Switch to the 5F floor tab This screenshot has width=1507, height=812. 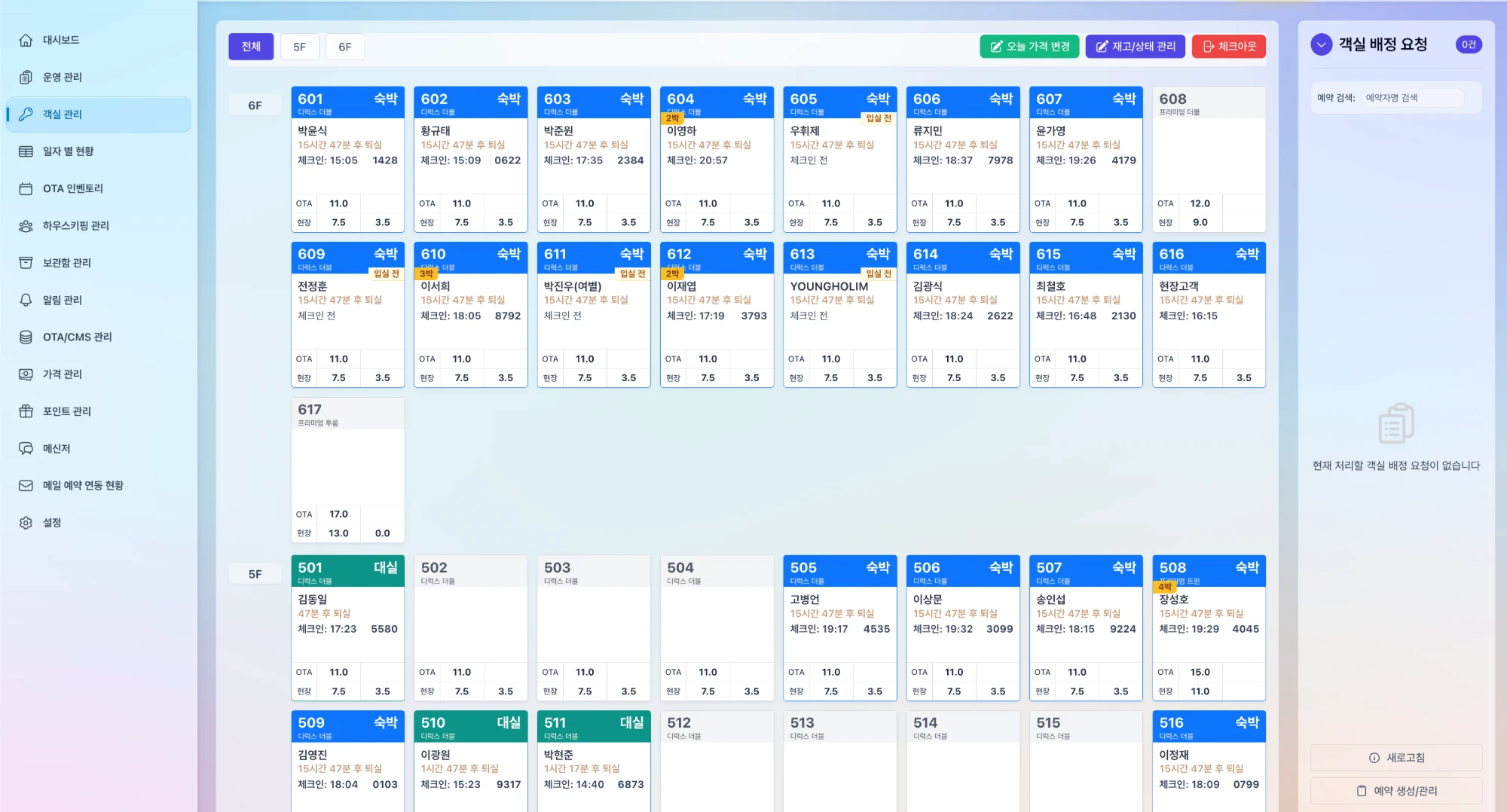tap(299, 47)
